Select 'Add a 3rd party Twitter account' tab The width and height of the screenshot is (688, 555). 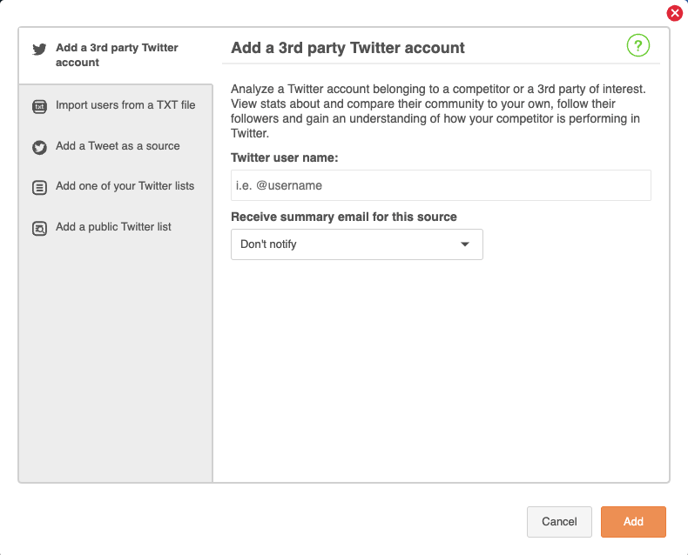[116, 55]
